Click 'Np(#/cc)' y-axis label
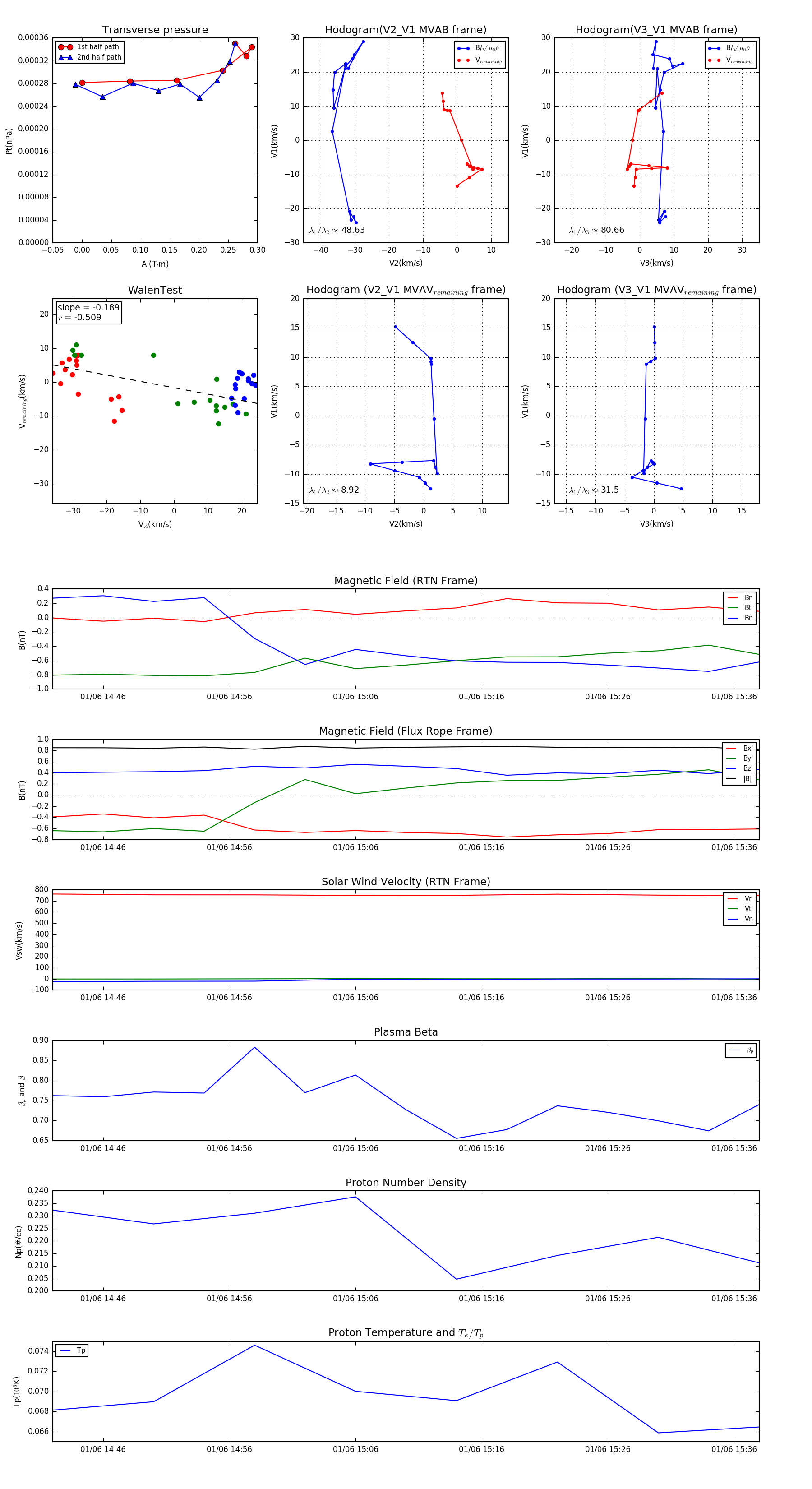Image resolution: width=812 pixels, height=1489 pixels. click(x=18, y=1242)
